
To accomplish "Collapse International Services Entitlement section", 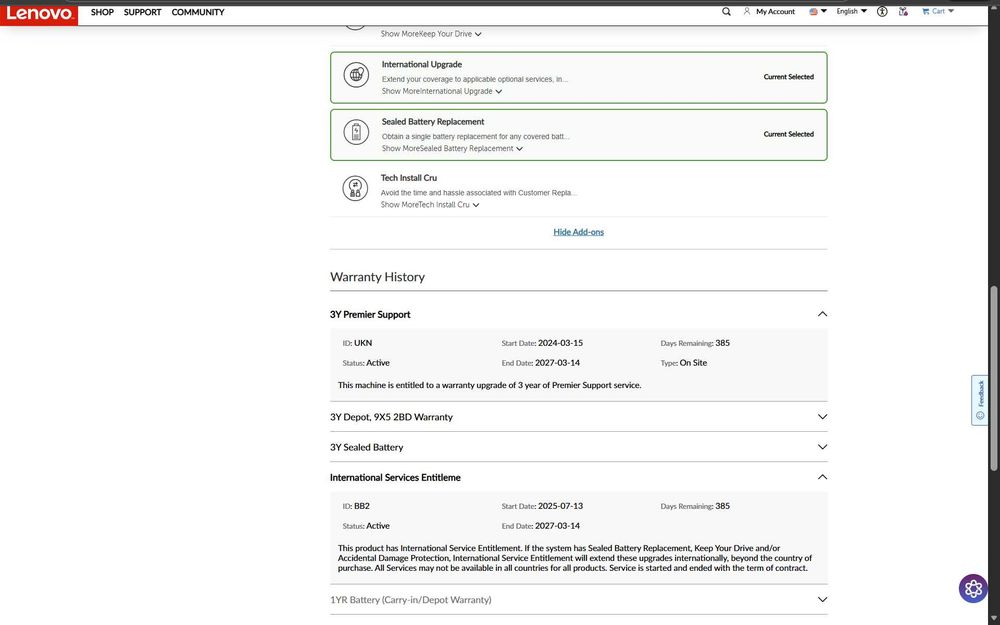I will (x=822, y=477).
